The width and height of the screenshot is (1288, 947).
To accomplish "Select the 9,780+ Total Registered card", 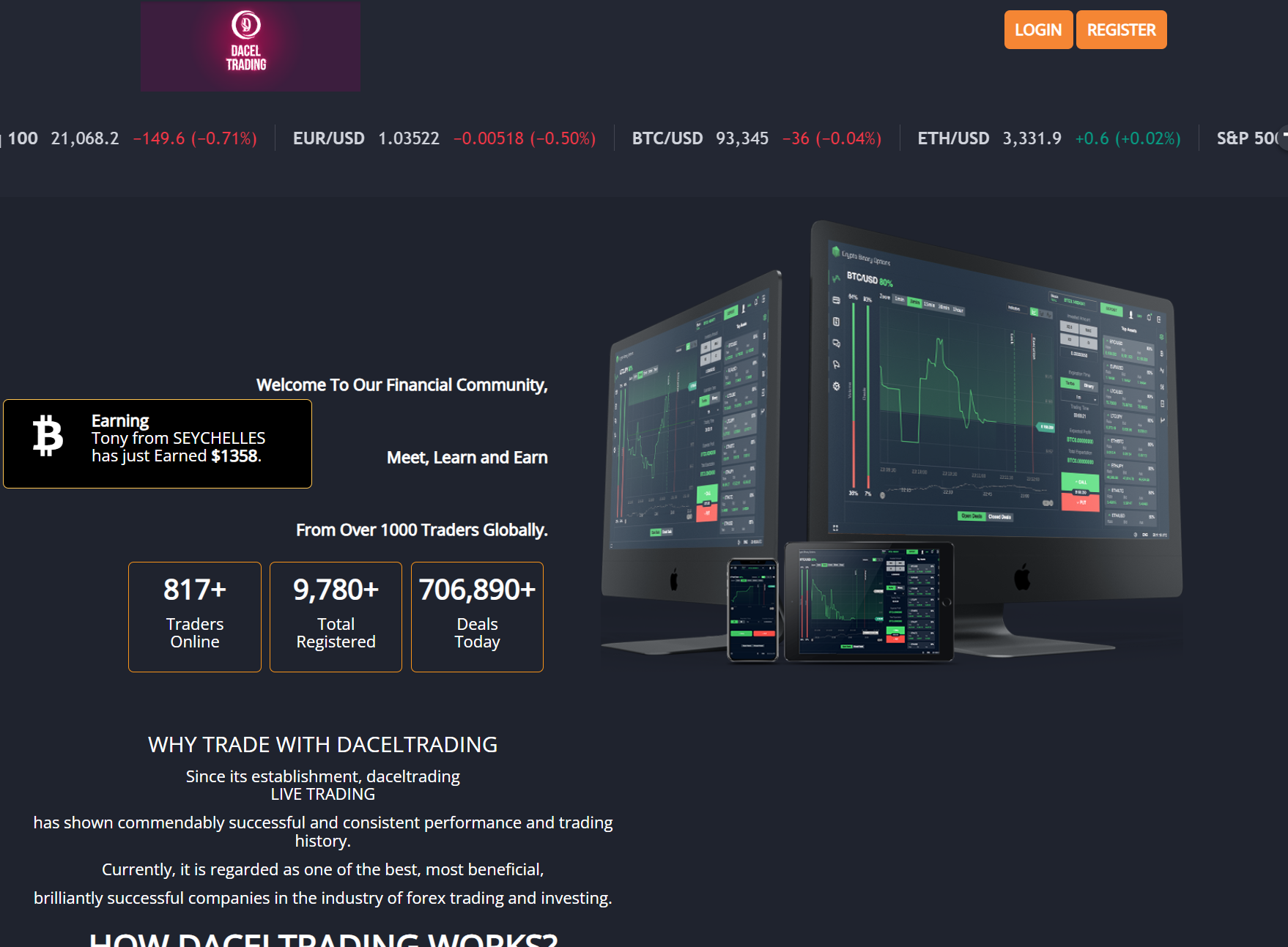I will (336, 617).
